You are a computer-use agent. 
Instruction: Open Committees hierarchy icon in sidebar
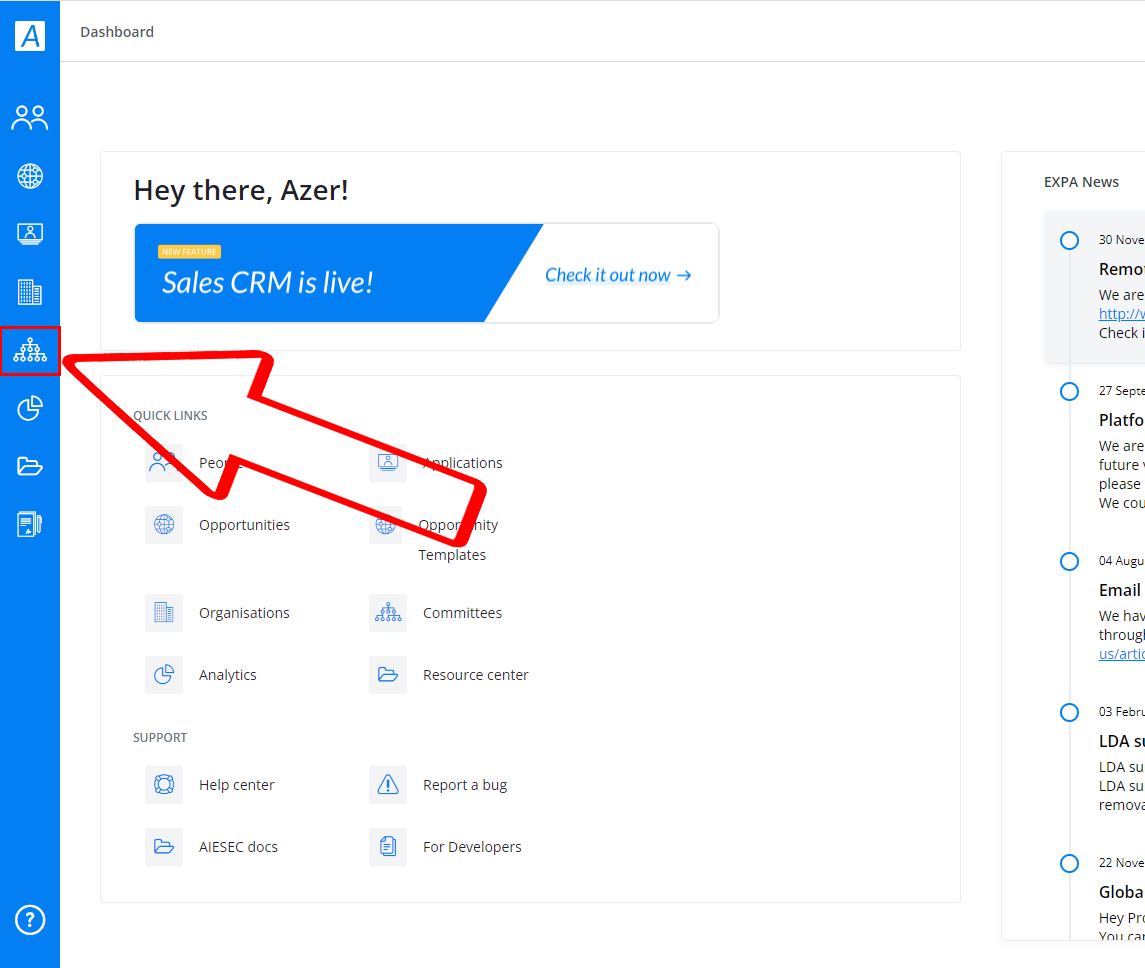click(30, 350)
